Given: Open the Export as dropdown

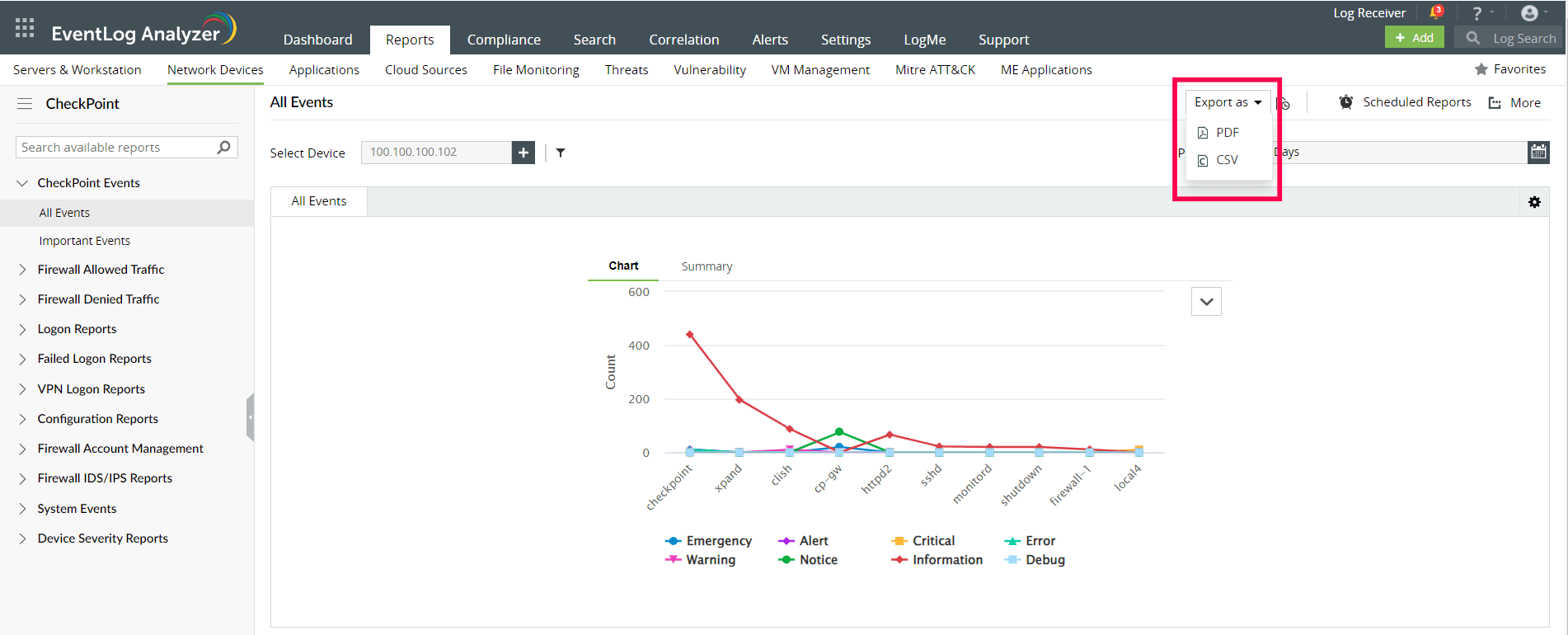Looking at the screenshot, I should click(x=1228, y=102).
